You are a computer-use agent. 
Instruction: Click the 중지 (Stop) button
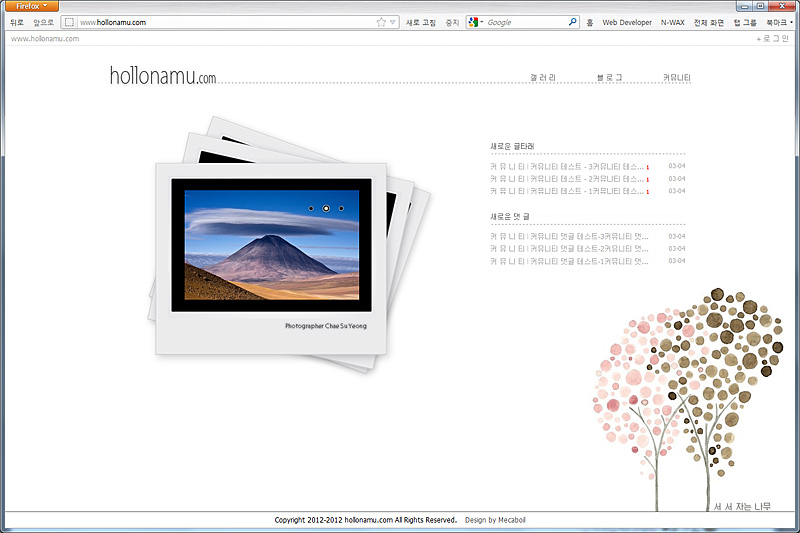[452, 22]
